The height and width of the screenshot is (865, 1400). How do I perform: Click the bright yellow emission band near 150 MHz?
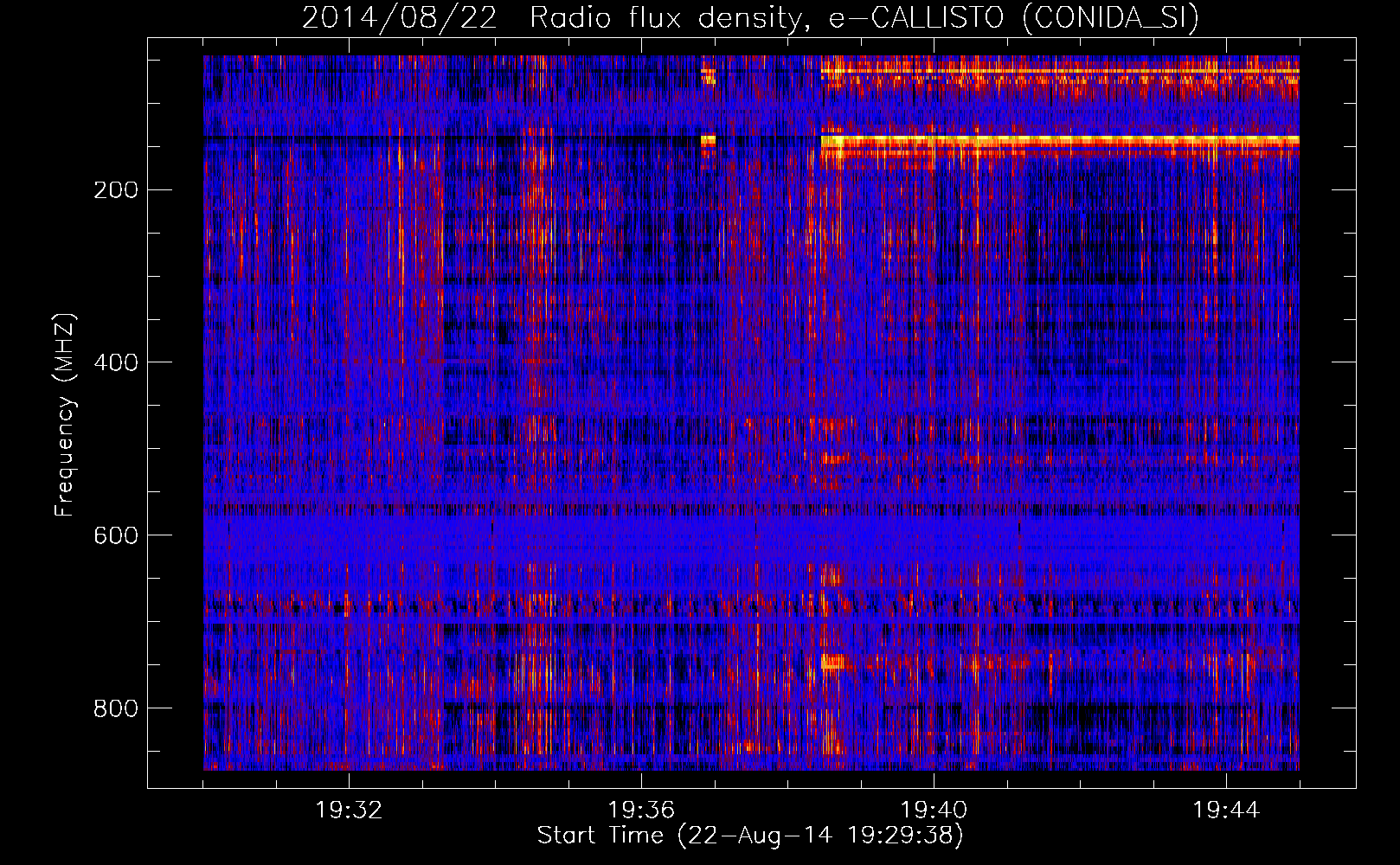(1060, 140)
